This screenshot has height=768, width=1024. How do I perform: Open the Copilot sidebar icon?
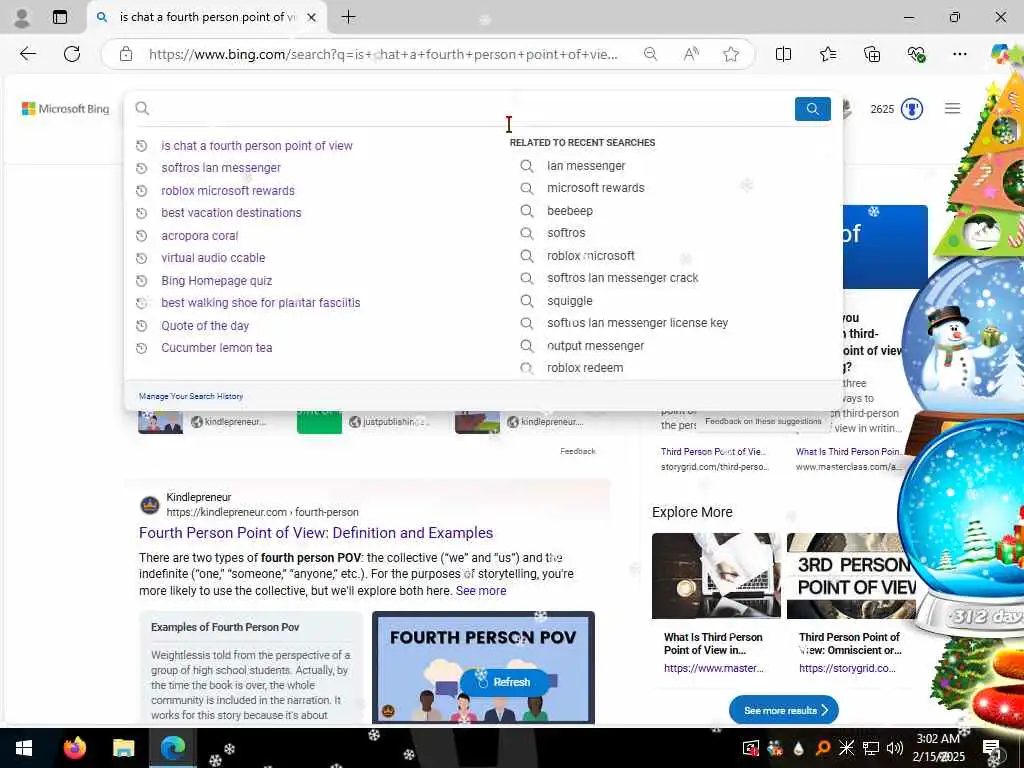pyautogui.click(x=1002, y=54)
